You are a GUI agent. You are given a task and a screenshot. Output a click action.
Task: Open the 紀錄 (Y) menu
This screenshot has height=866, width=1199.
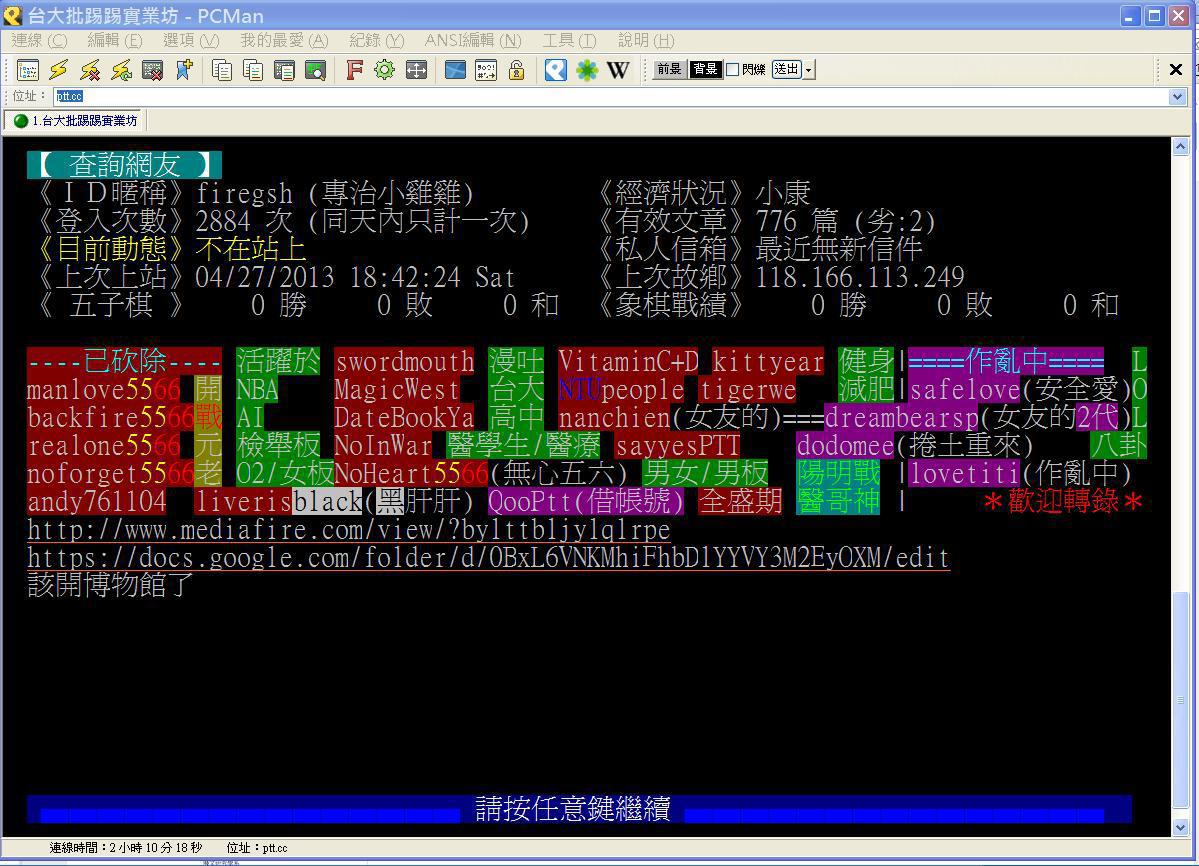click(x=376, y=41)
